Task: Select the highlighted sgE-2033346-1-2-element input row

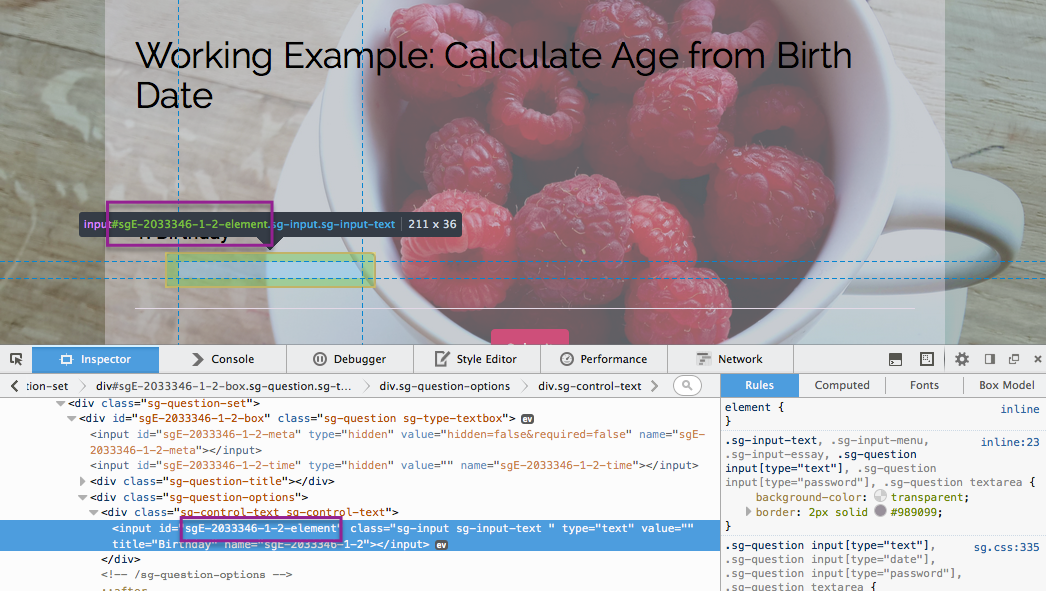Action: [x=360, y=536]
